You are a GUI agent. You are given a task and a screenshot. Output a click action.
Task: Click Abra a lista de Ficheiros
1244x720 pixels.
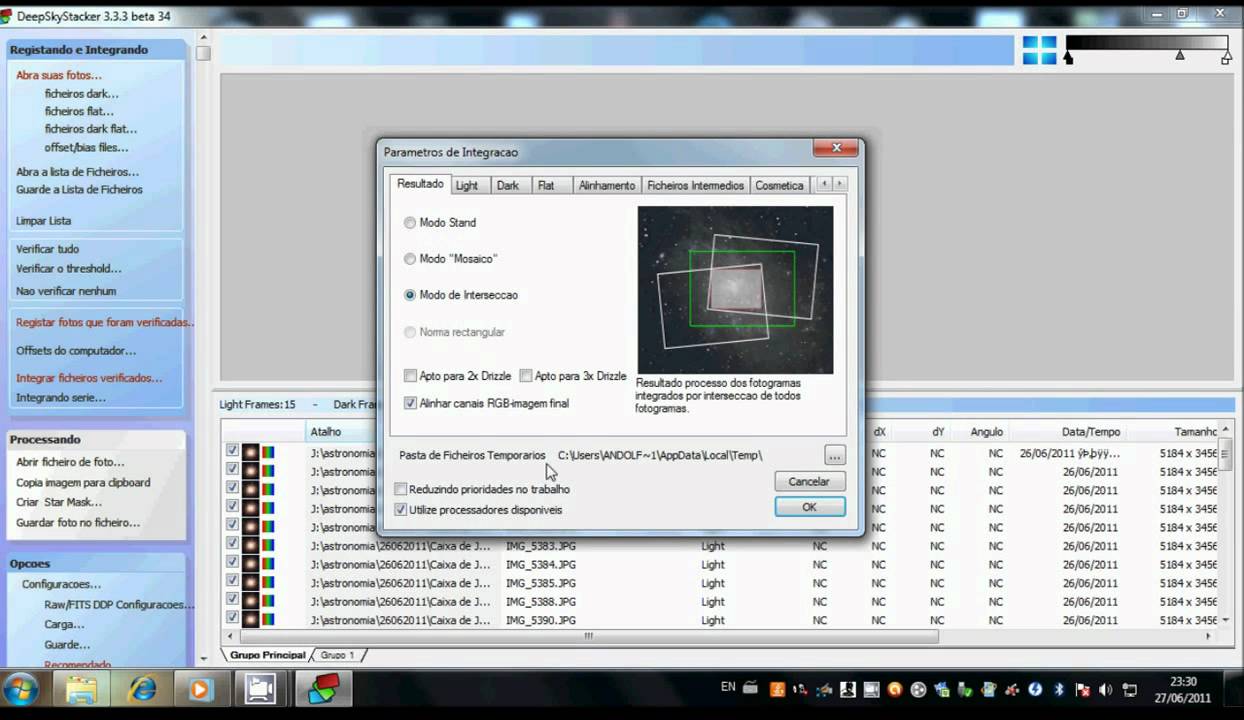coord(77,172)
